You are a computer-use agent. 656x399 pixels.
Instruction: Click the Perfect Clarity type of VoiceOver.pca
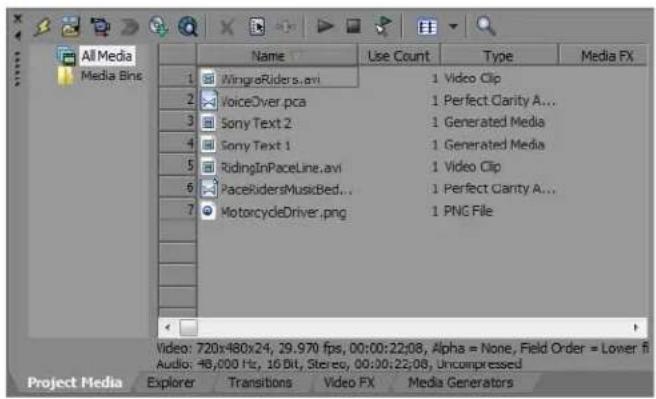coord(500,100)
